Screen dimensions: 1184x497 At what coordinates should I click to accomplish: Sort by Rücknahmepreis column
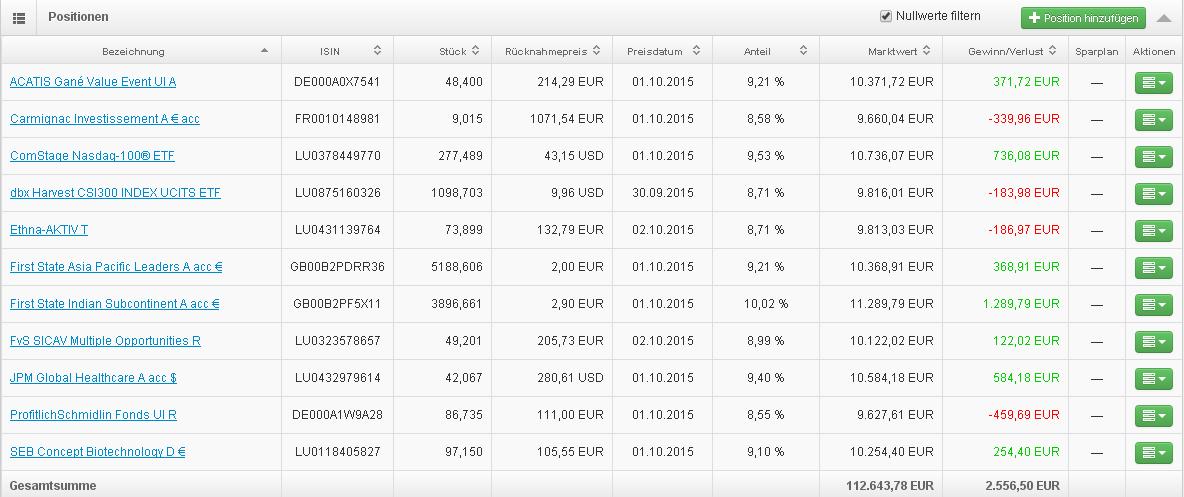pos(551,51)
